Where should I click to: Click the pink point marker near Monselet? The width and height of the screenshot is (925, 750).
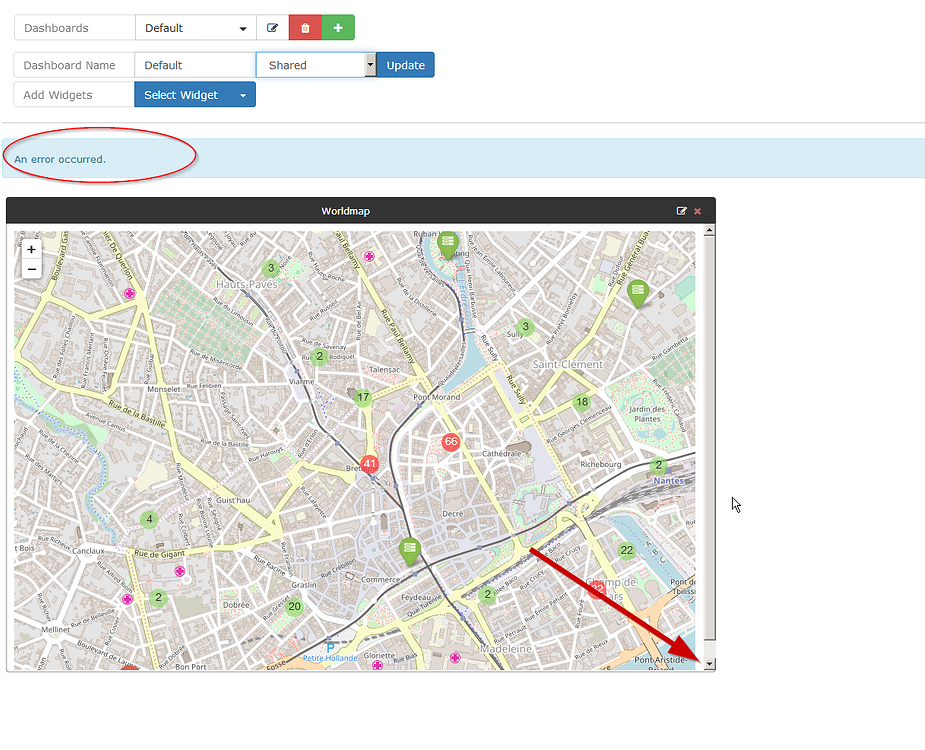click(129, 293)
